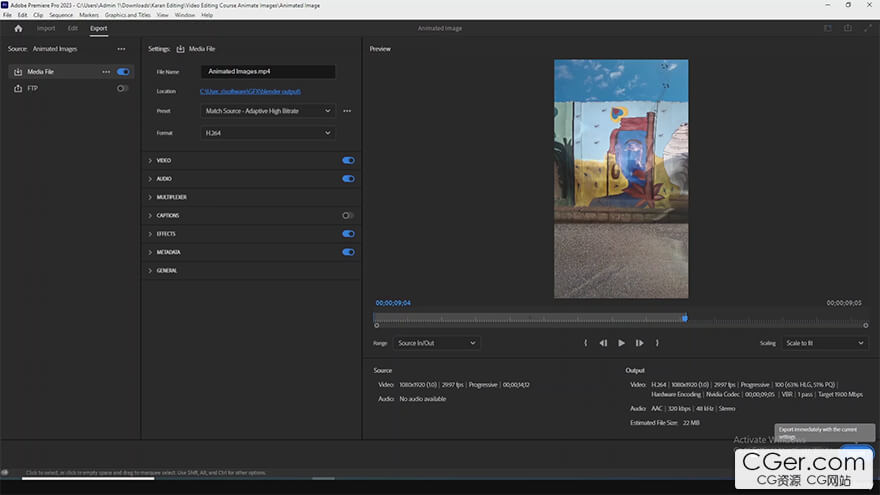Open the Graphics and Titles menu
The image size is (880, 495).
click(127, 15)
